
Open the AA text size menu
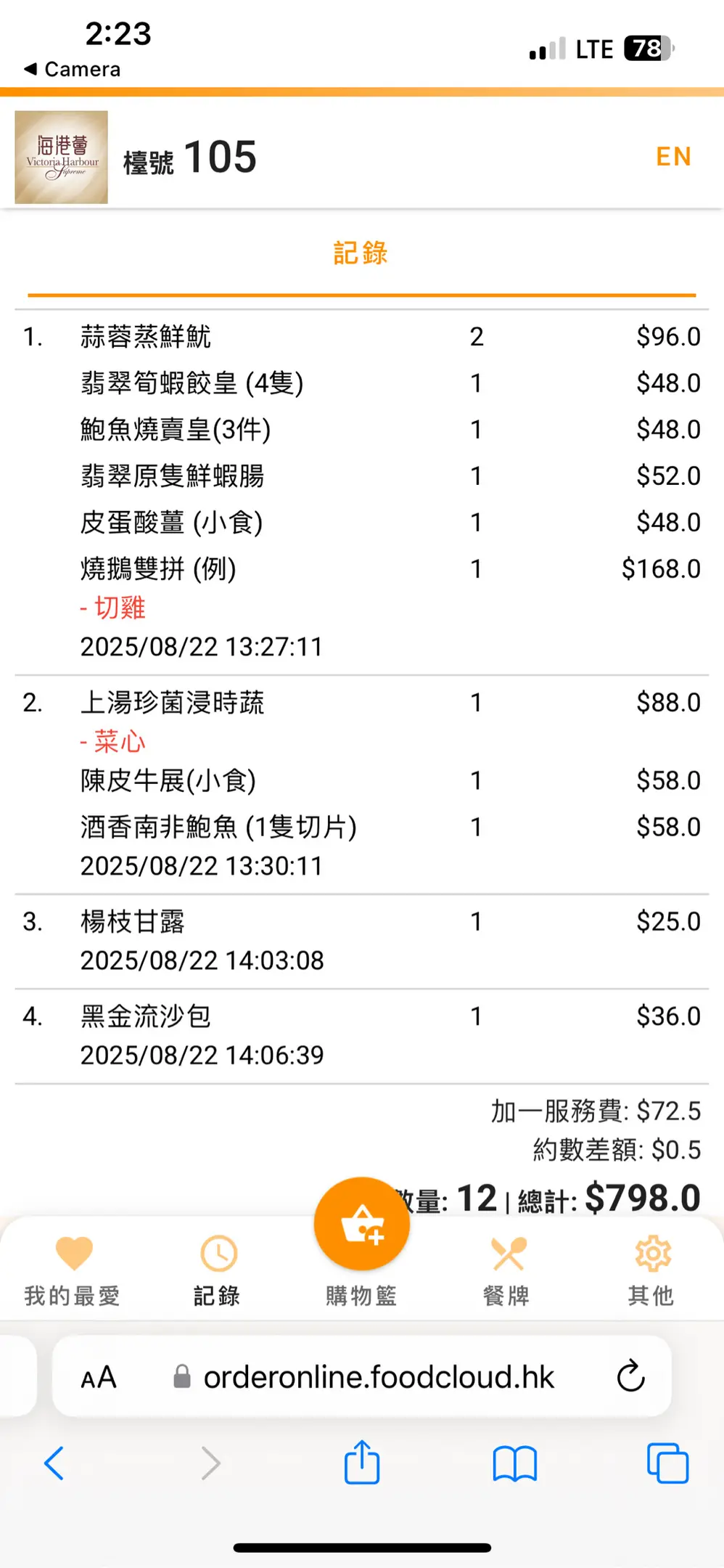click(x=99, y=1377)
